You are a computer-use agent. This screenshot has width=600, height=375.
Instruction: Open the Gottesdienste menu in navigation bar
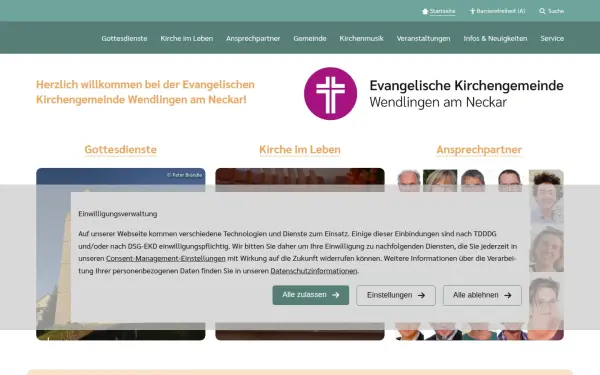124,38
